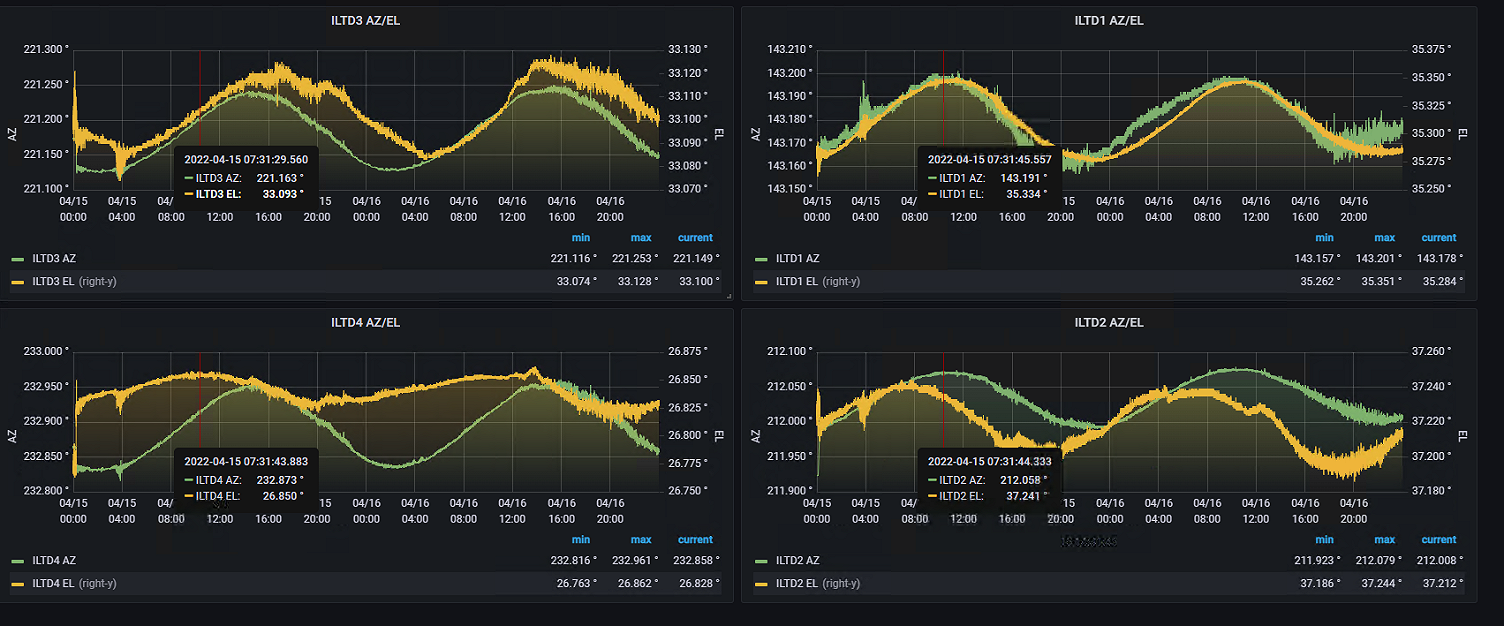Click the yellow ILTD4 EL legend color swatch
The width and height of the screenshot is (1504, 626).
point(18,584)
